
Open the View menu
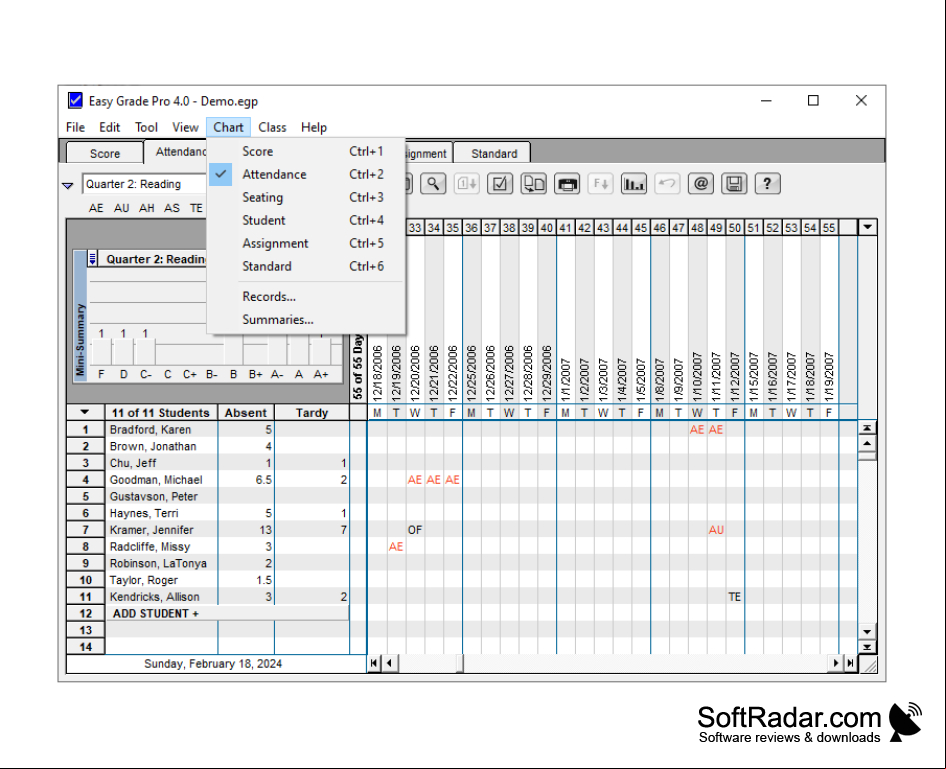pyautogui.click(x=185, y=127)
